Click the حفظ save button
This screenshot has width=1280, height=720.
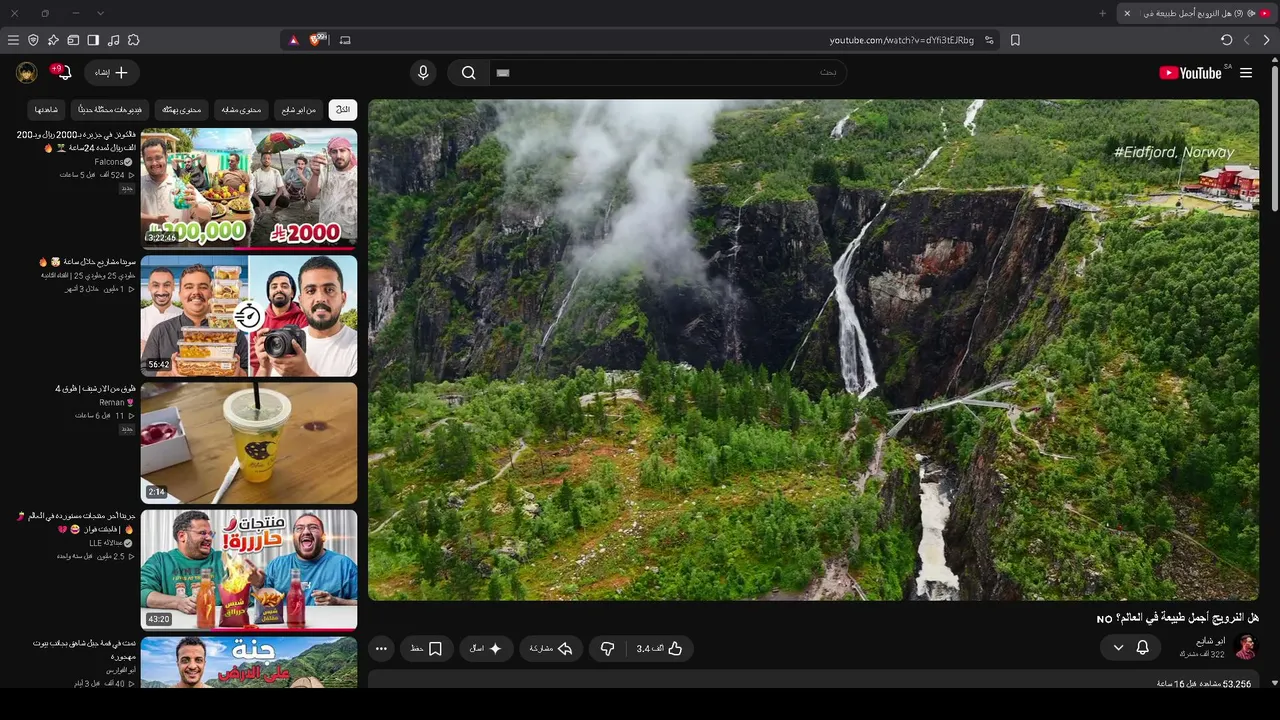click(427, 649)
